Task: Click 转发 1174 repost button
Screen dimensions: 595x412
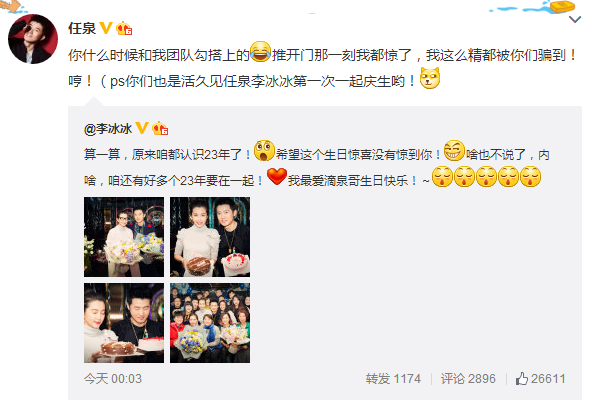Action: pyautogui.click(x=393, y=379)
